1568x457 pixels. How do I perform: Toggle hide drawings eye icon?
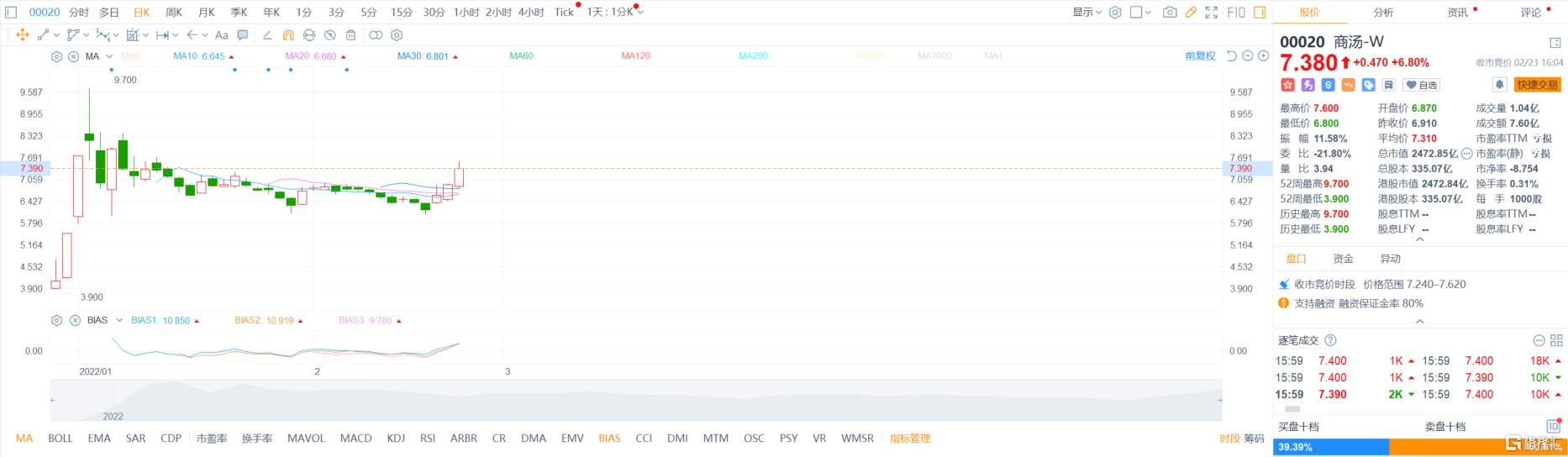[x=329, y=35]
